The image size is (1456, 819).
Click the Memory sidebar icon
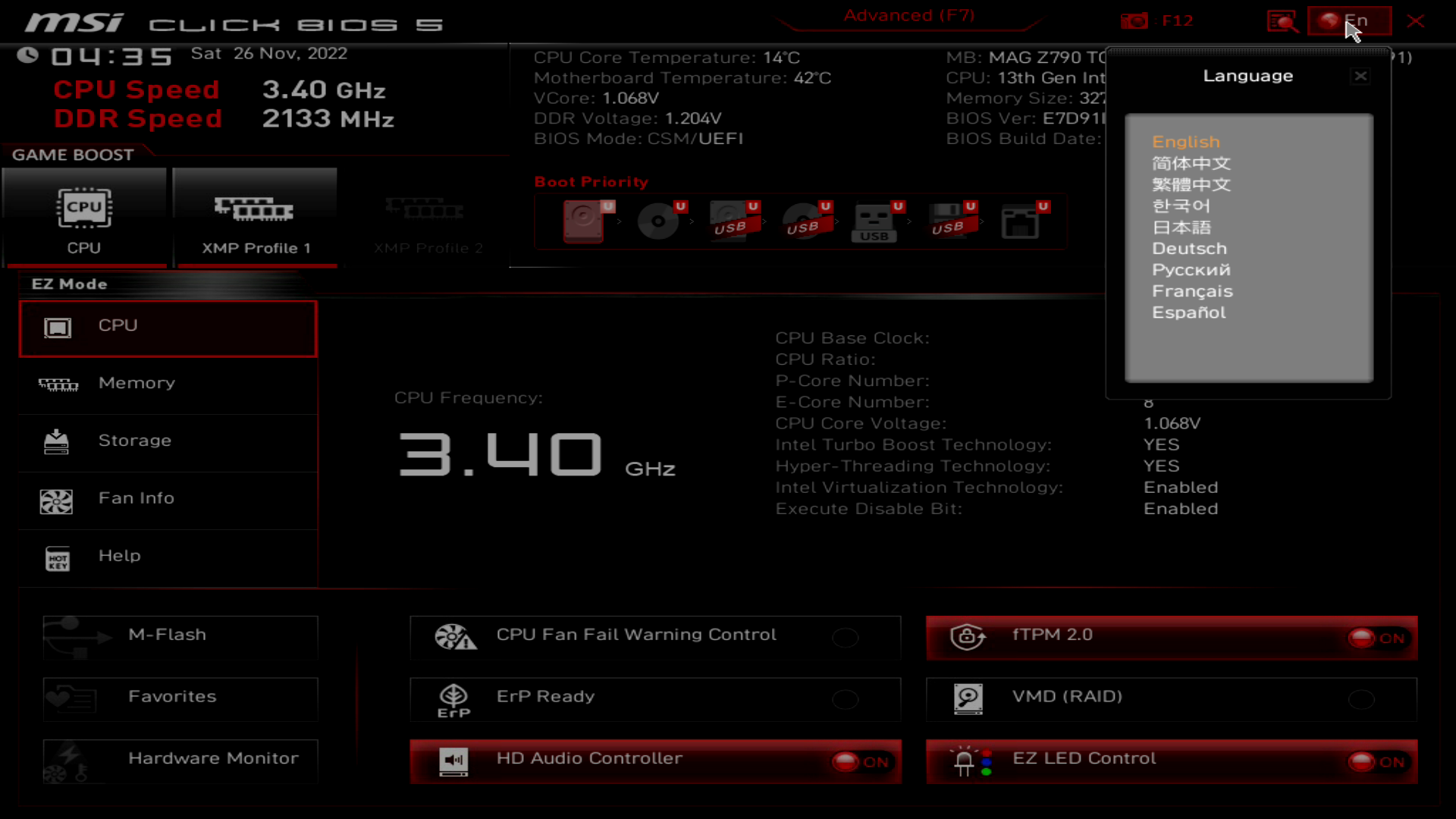click(56, 384)
